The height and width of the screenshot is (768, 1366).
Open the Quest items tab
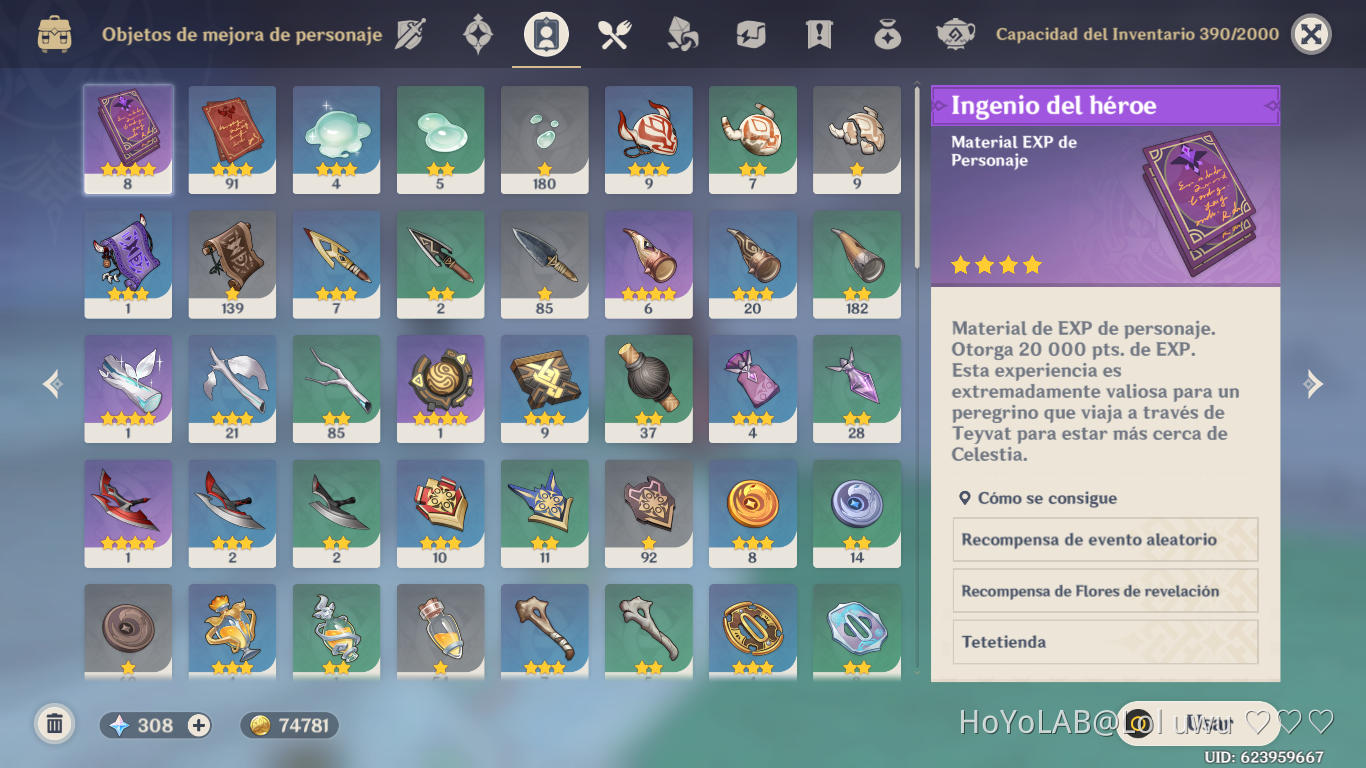(x=819, y=34)
